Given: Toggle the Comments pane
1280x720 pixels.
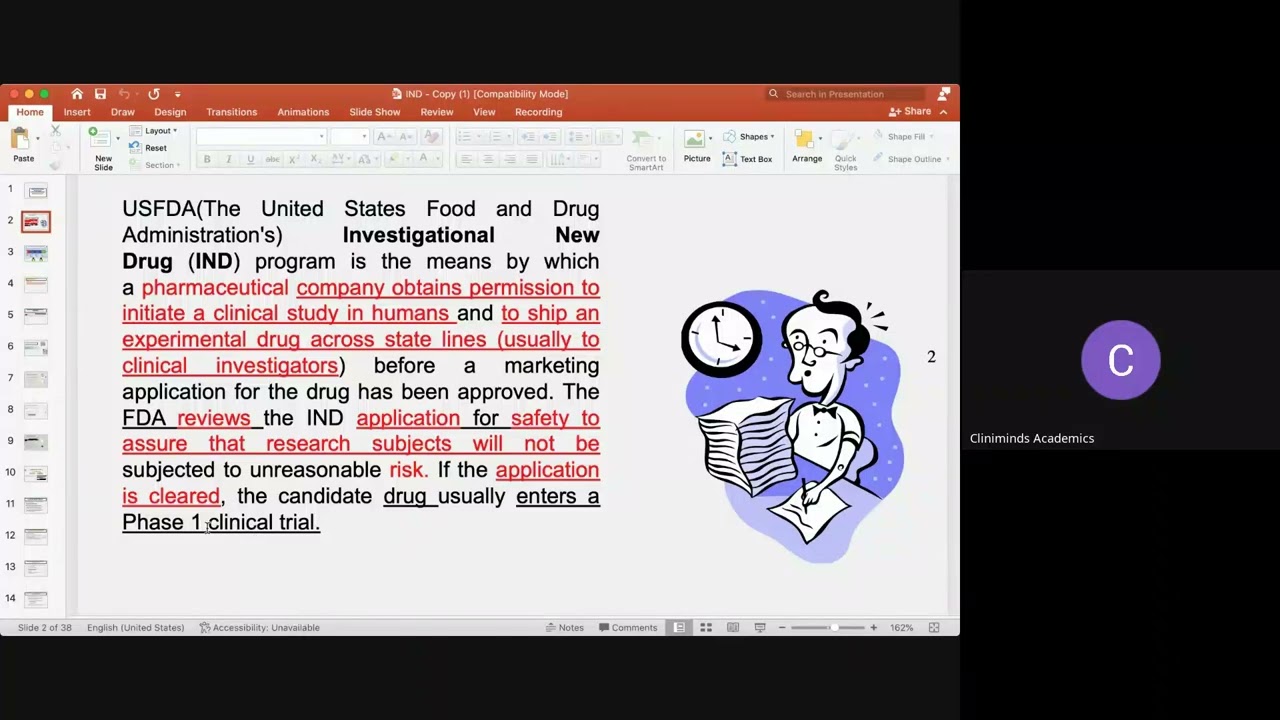Looking at the screenshot, I should pyautogui.click(x=628, y=628).
